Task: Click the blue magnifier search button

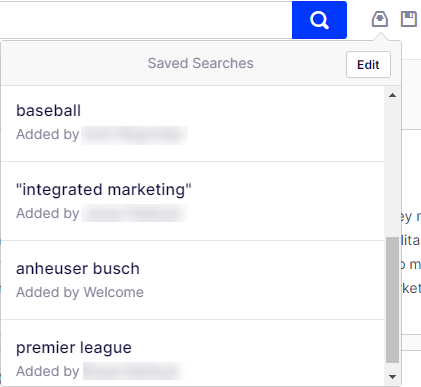Action: click(319, 20)
